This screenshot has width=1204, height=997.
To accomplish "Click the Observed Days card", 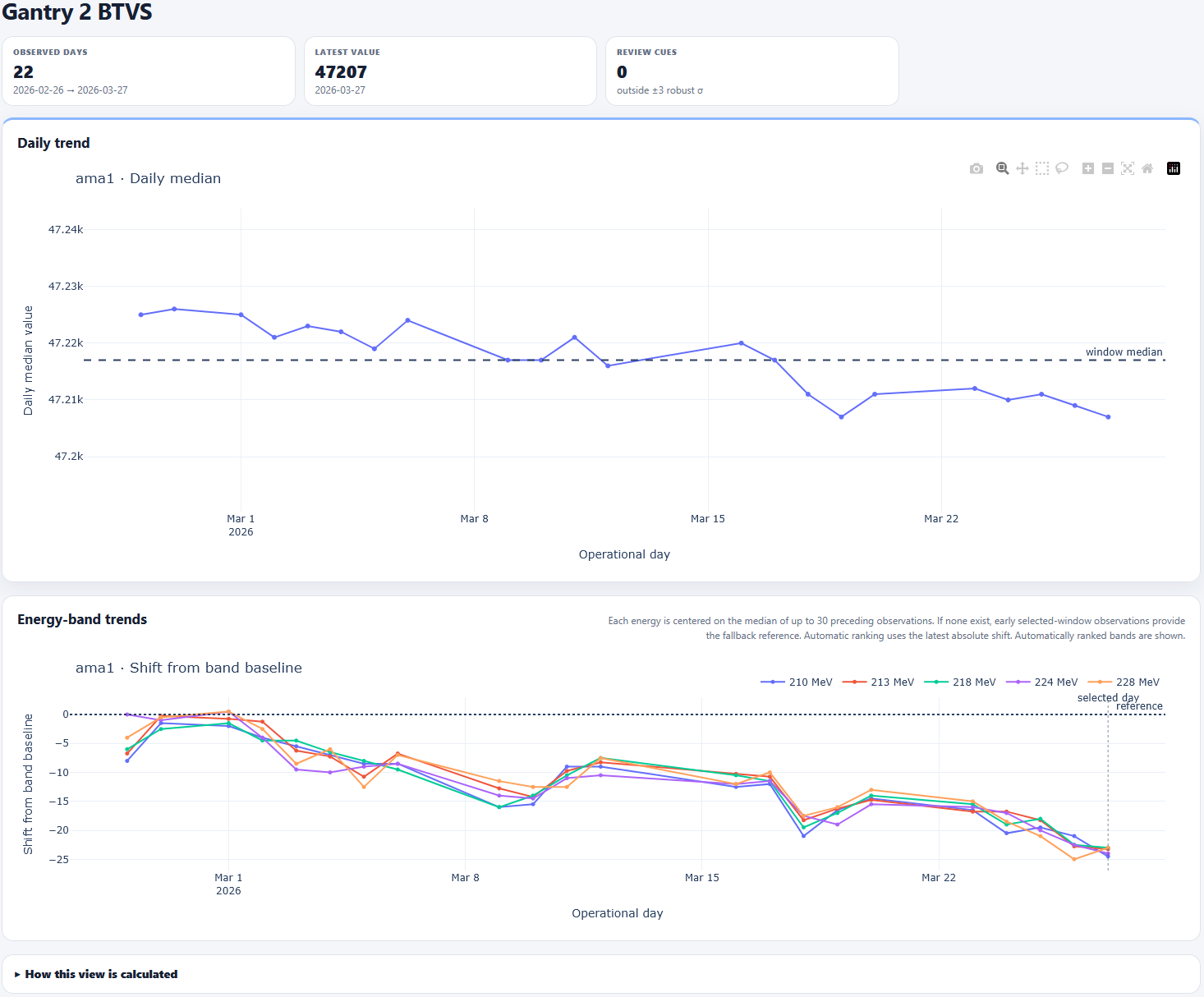I will pos(149,71).
